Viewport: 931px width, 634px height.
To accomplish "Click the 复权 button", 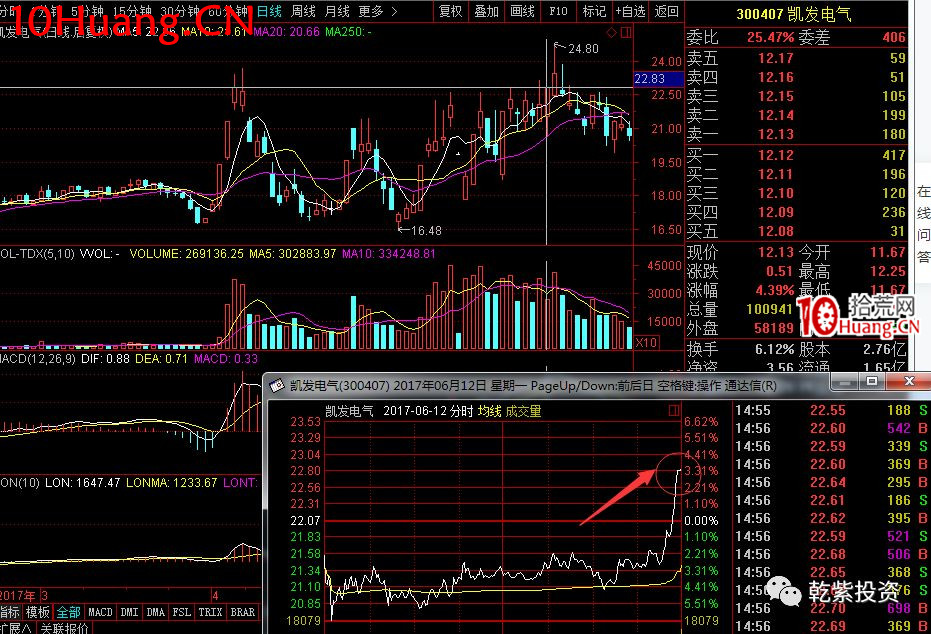I will tap(450, 11).
